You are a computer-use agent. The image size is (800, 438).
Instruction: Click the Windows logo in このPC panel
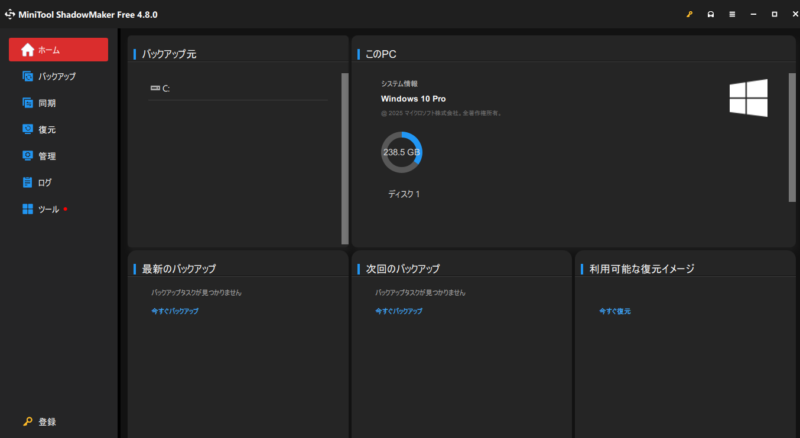[747, 99]
